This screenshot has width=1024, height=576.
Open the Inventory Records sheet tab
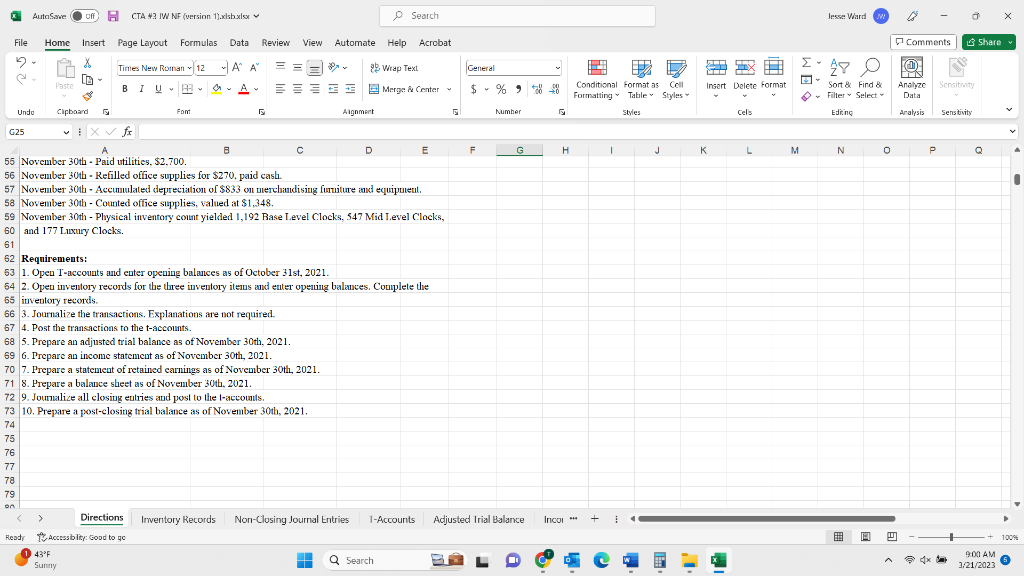(x=178, y=519)
